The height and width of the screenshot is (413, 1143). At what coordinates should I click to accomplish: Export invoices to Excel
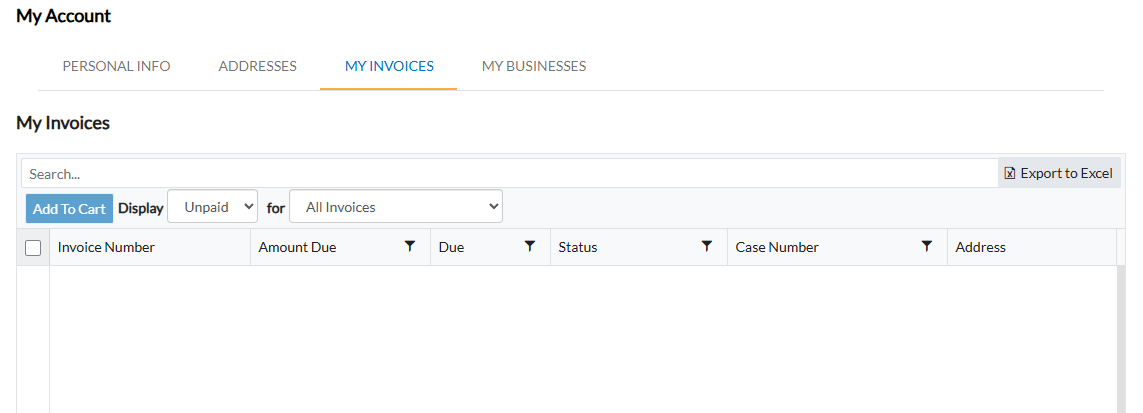(x=1058, y=173)
